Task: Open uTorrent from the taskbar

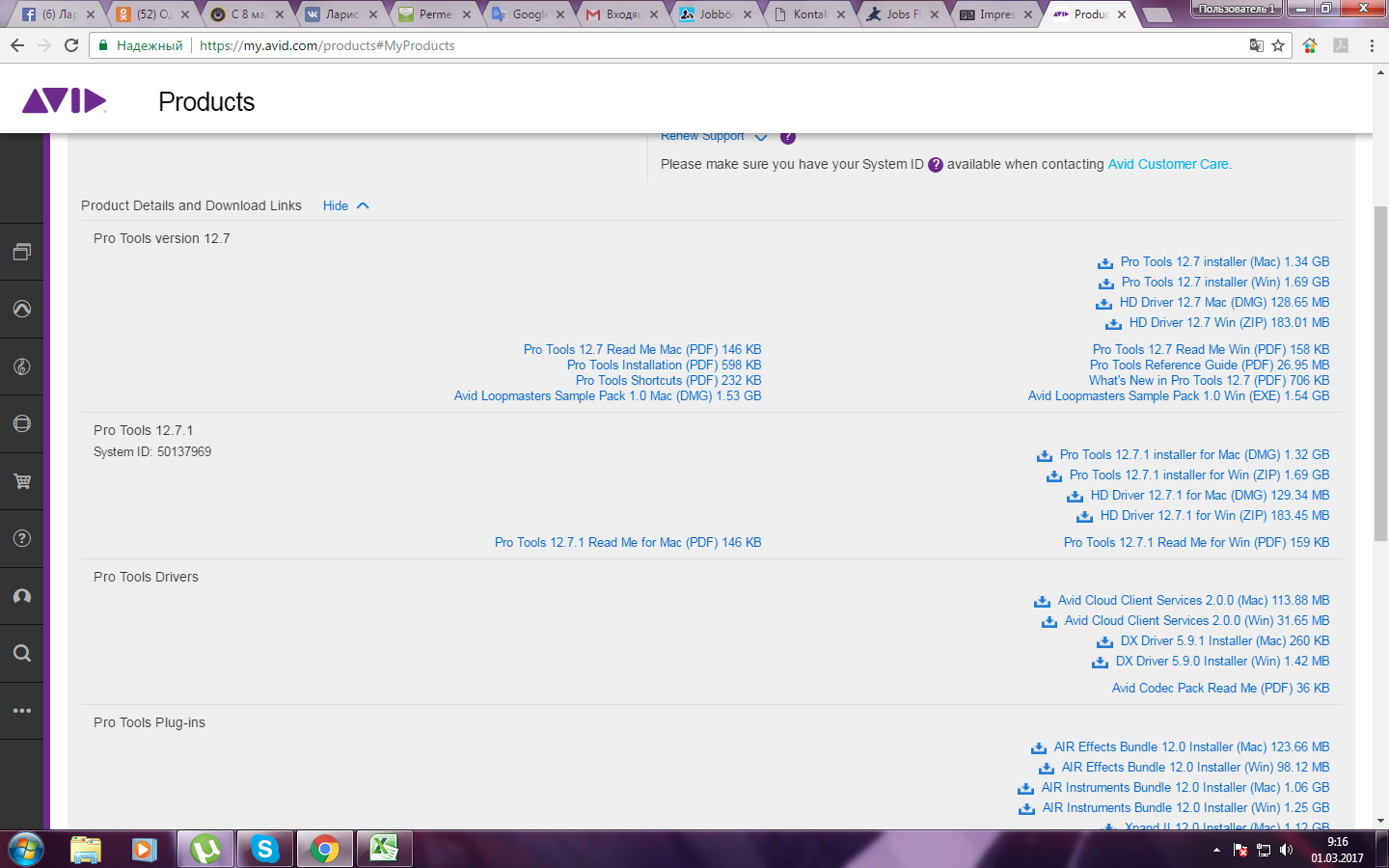Action: pyautogui.click(x=204, y=850)
